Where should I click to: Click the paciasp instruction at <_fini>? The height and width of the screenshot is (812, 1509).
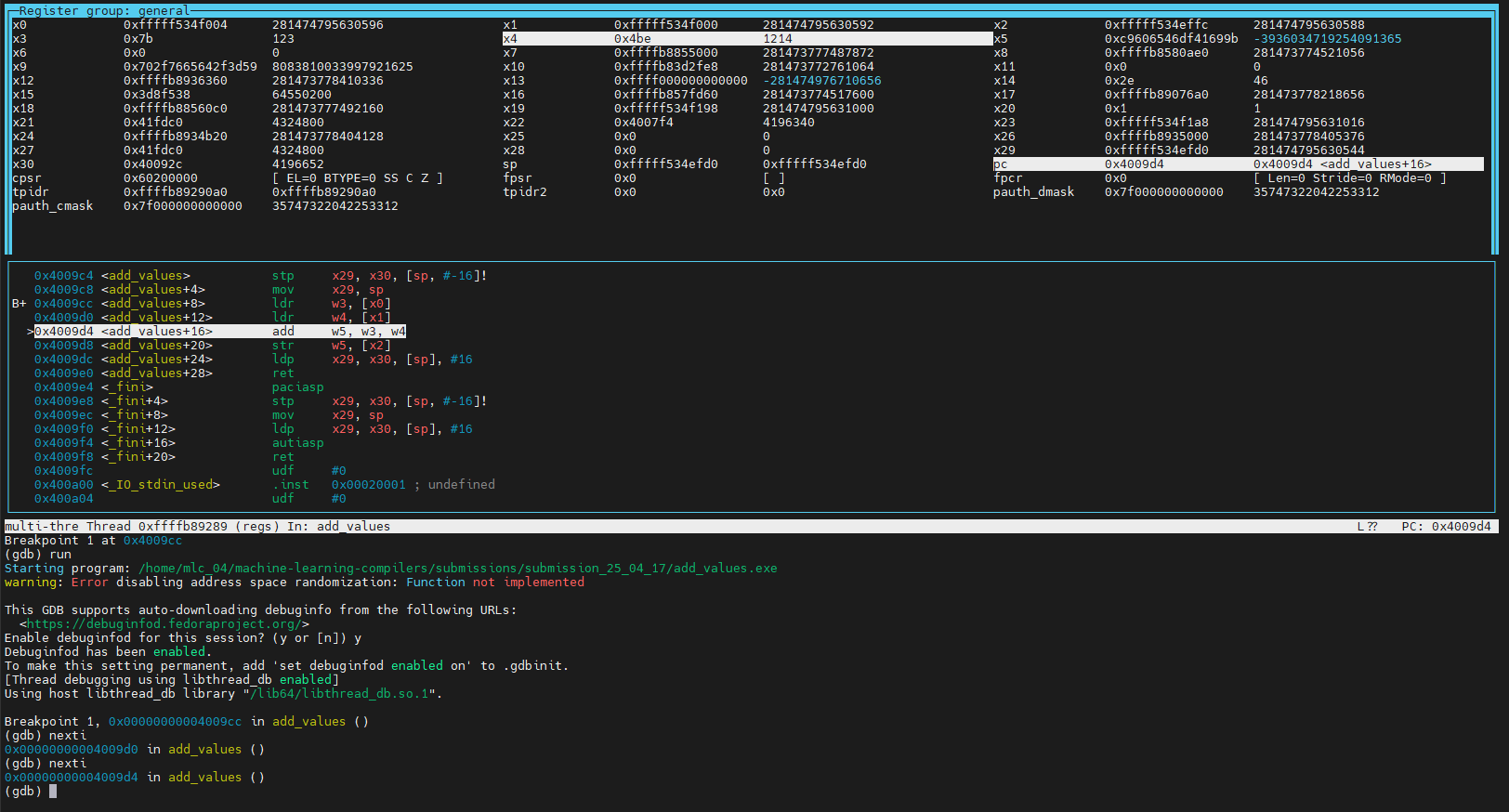[298, 387]
